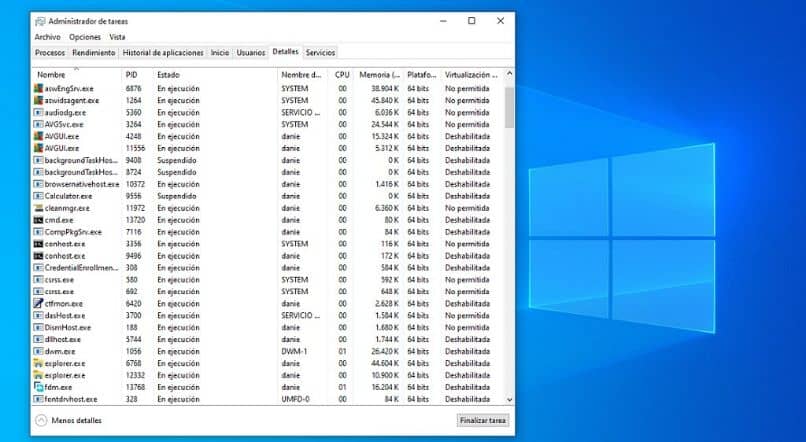Open the Historial de aplicaciones tab
Image resolution: width=806 pixels, height=442 pixels.
(163, 52)
